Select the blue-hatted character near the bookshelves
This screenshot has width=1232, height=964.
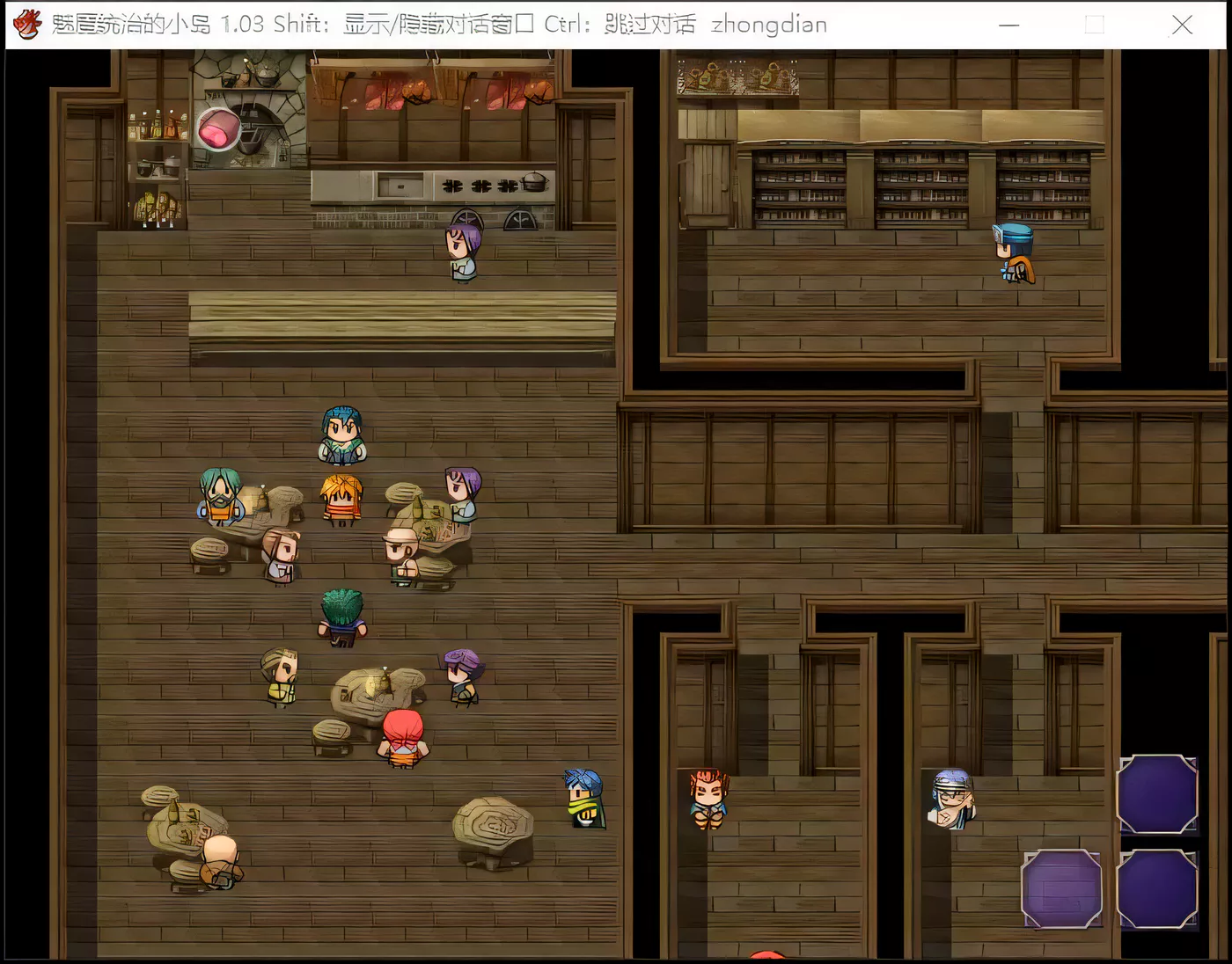(x=1014, y=252)
